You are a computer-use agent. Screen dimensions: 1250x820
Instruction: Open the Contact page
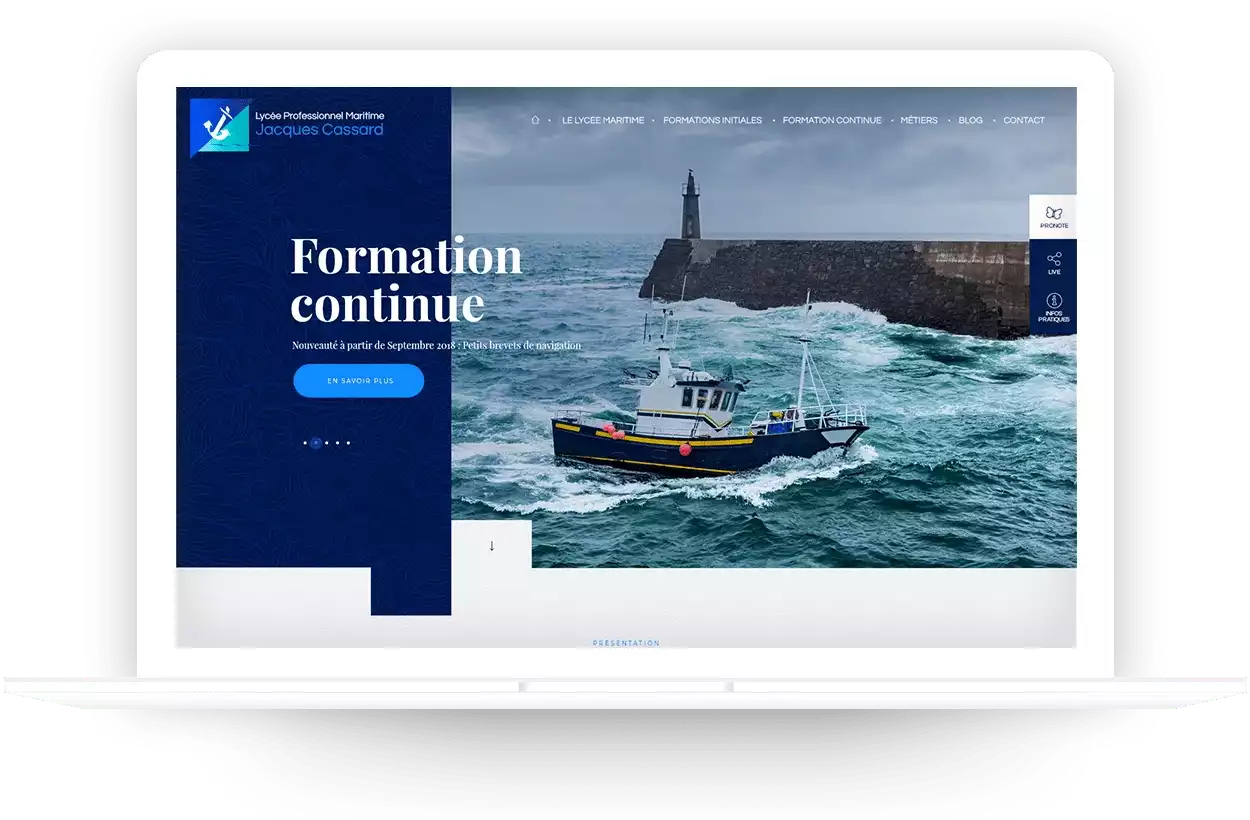[x=1024, y=120]
